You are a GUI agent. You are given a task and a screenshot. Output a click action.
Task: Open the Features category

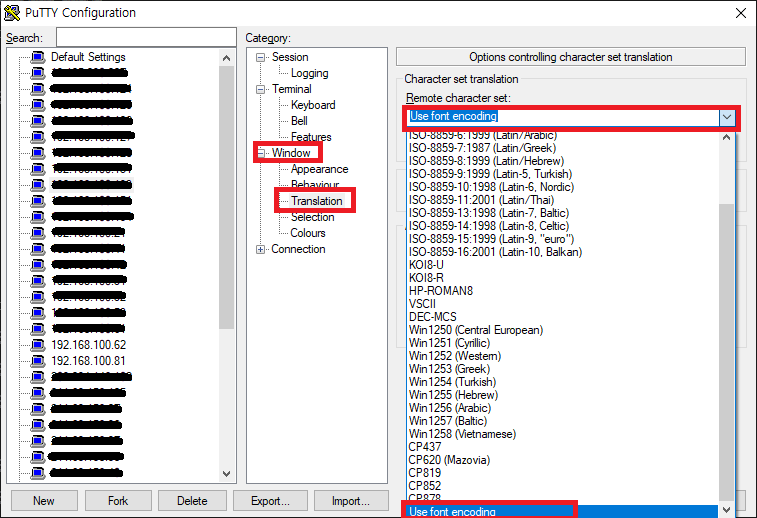311,137
